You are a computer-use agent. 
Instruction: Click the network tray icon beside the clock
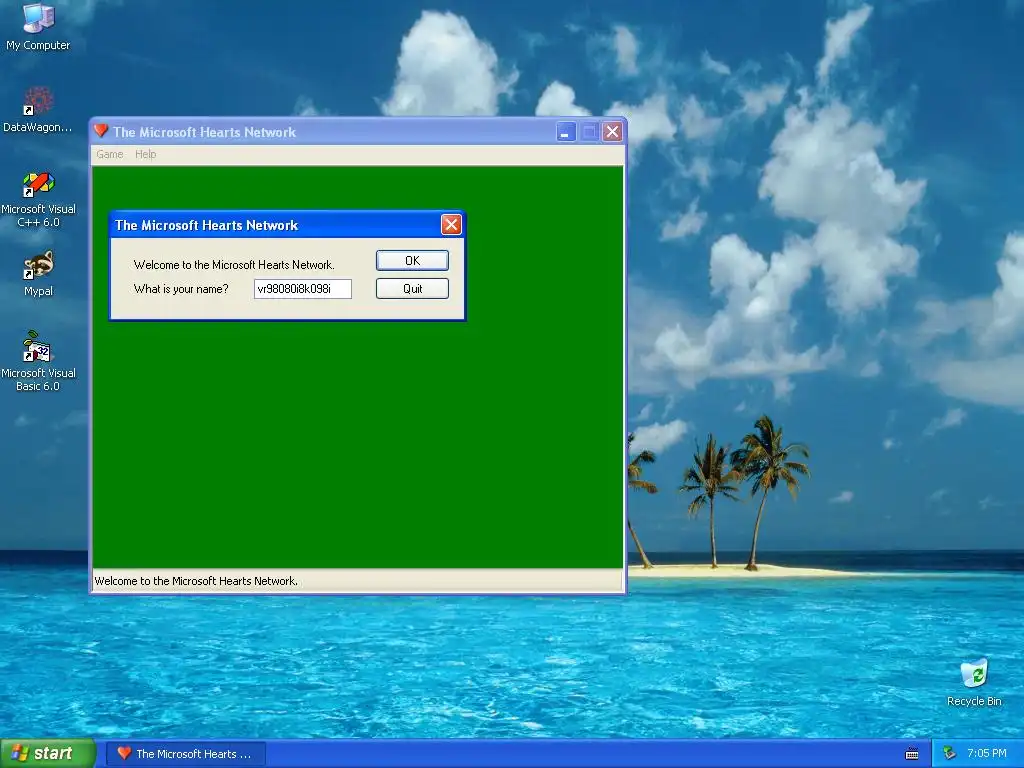point(950,753)
